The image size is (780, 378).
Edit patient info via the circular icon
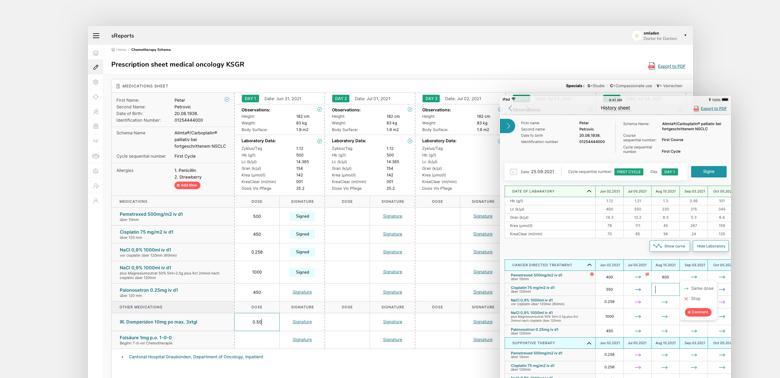point(227,99)
